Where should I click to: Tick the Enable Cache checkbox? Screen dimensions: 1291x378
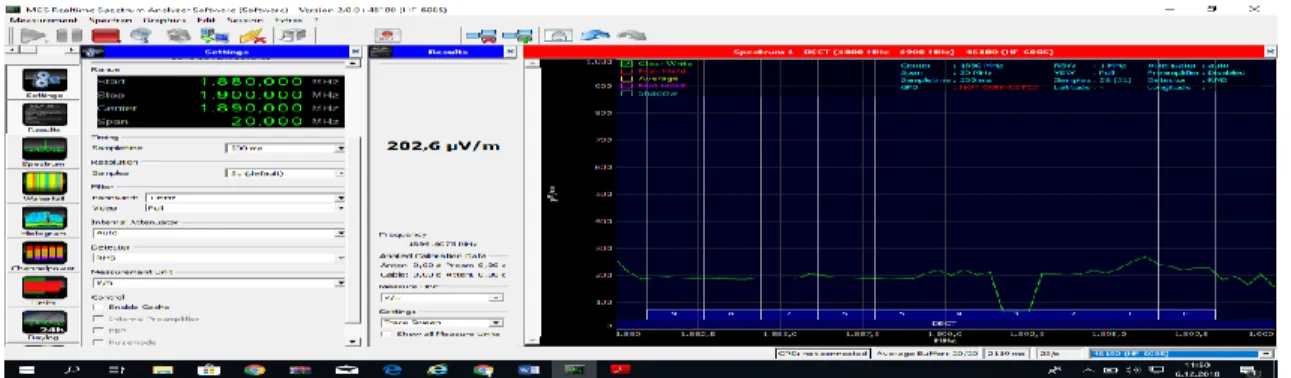click(97, 307)
